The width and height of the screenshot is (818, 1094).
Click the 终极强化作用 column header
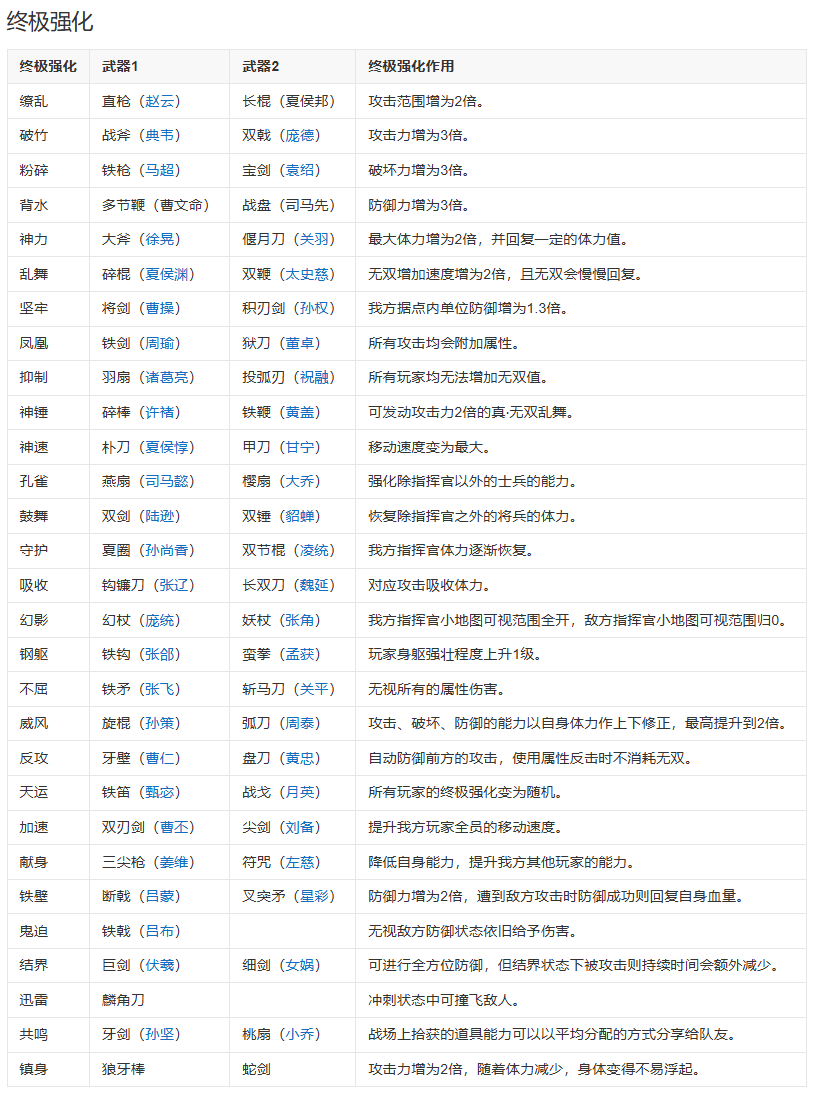coord(410,66)
